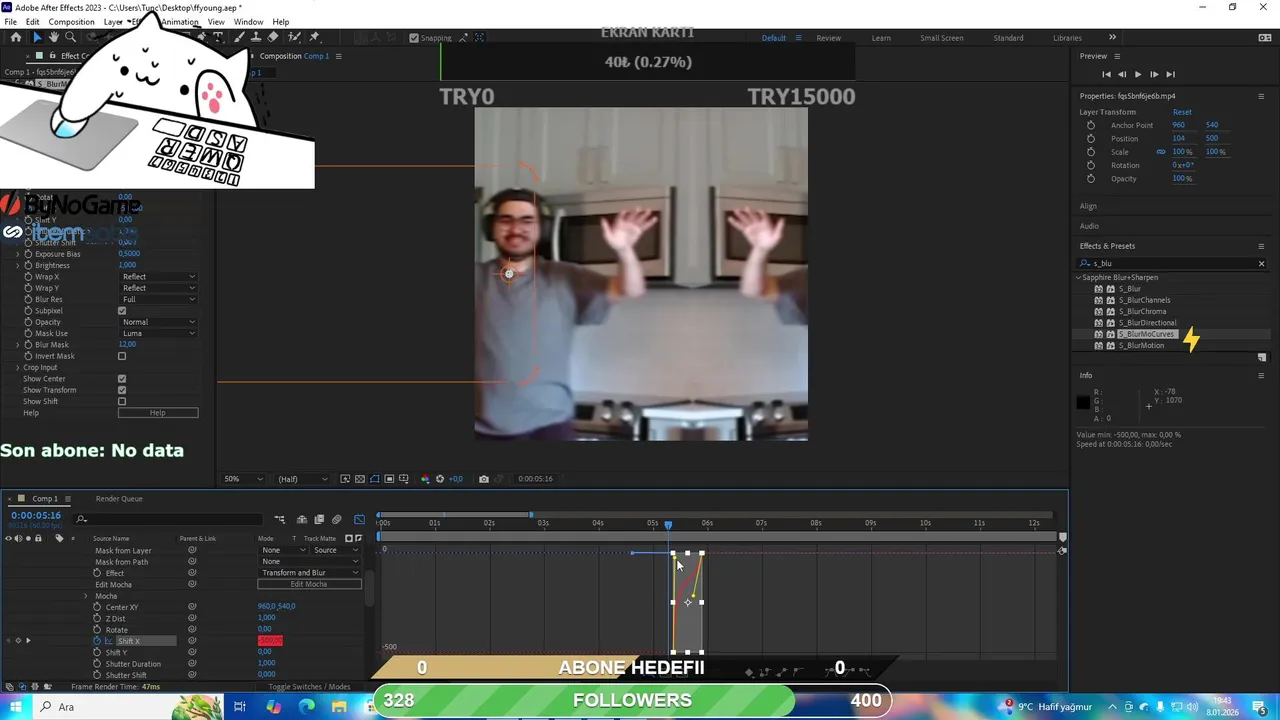Take a snapshot with camera icon

484,479
